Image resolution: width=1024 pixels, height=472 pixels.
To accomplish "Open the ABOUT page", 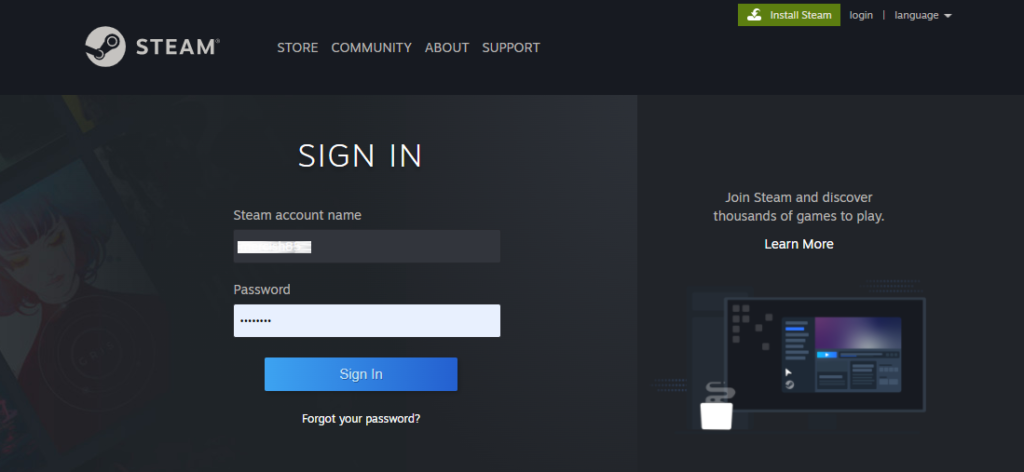I will (x=446, y=47).
